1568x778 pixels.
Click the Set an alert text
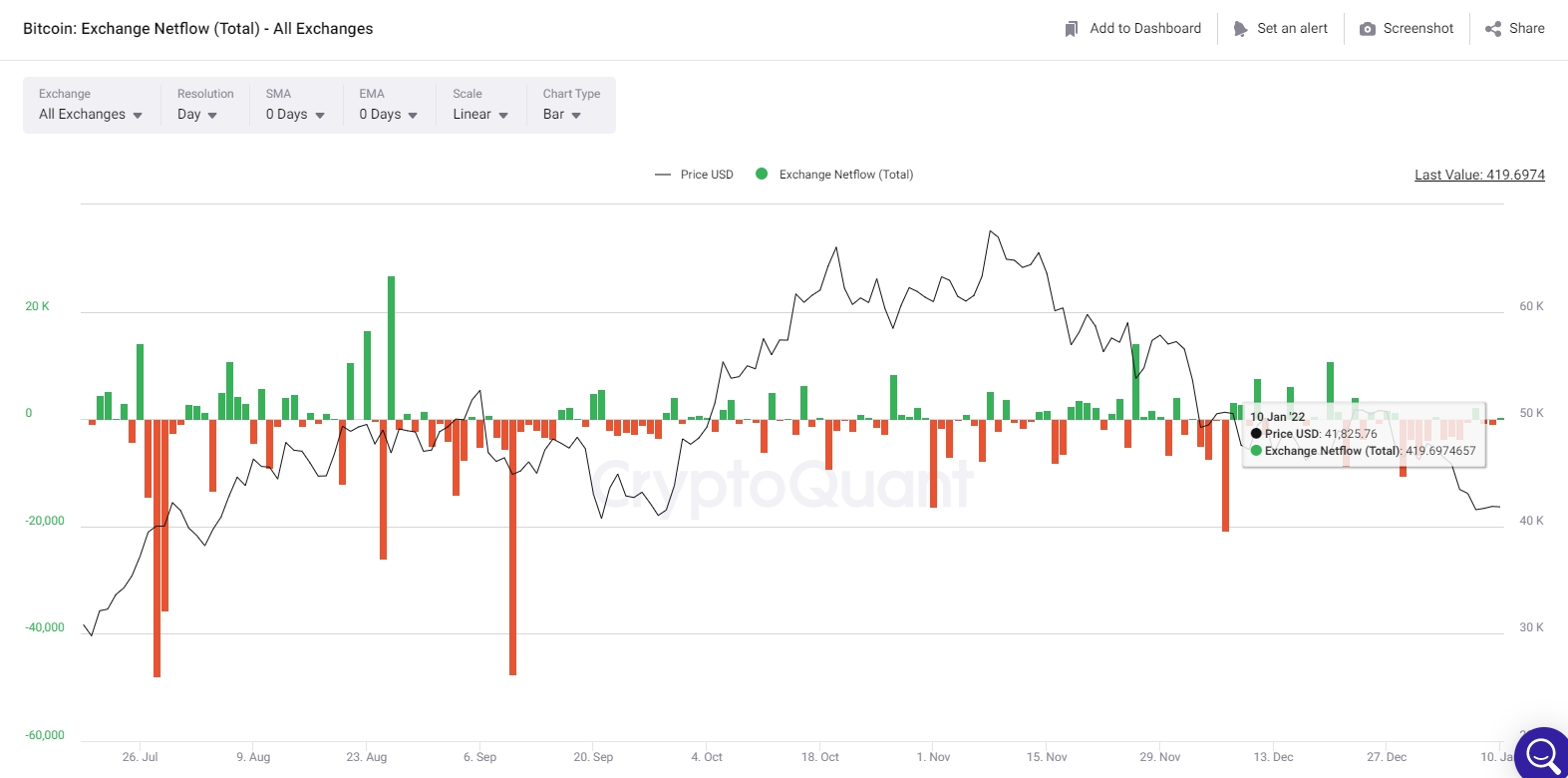[x=1292, y=29]
